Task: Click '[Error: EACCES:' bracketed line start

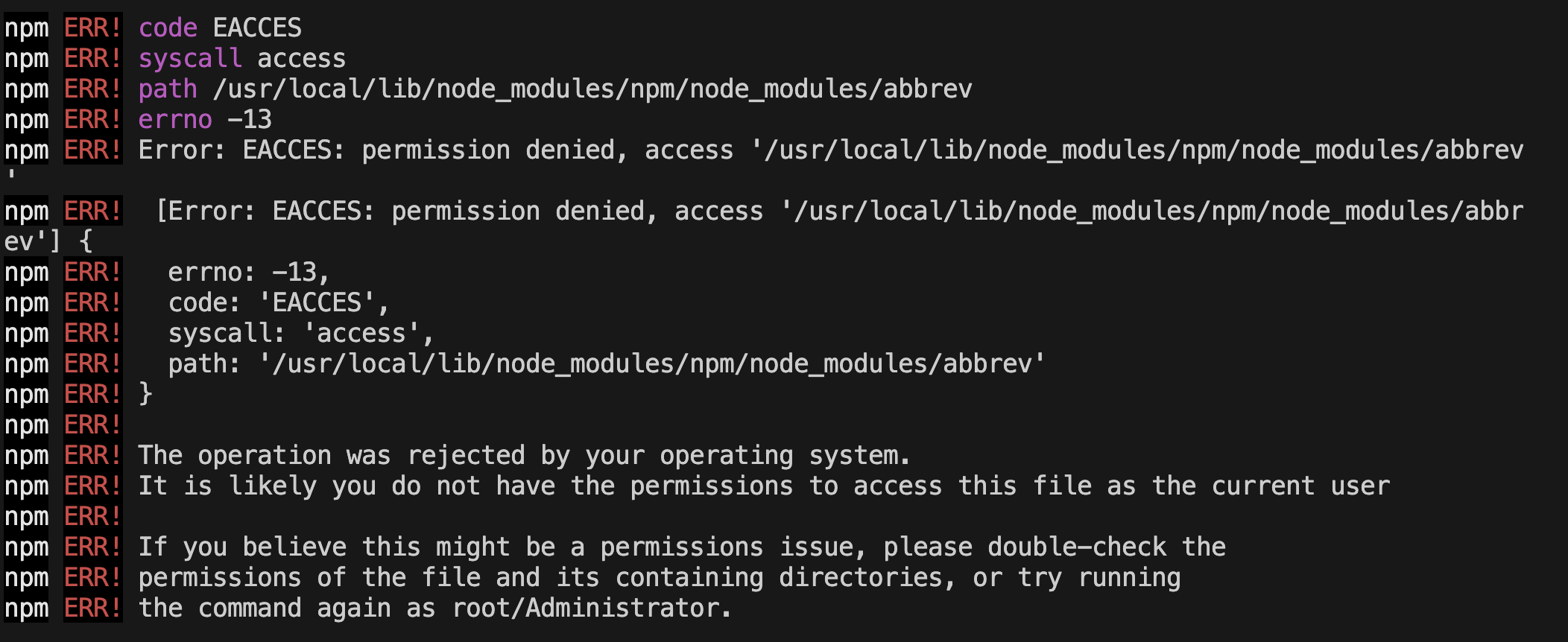Action: [x=265, y=212]
